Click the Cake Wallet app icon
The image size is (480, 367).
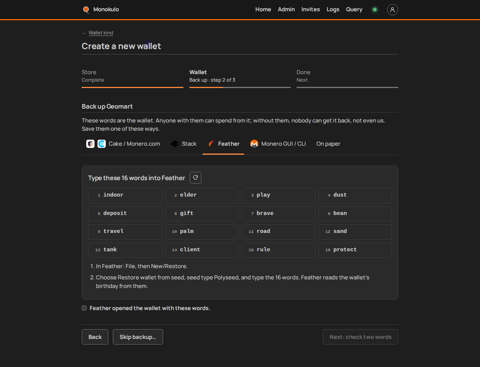(x=90, y=144)
